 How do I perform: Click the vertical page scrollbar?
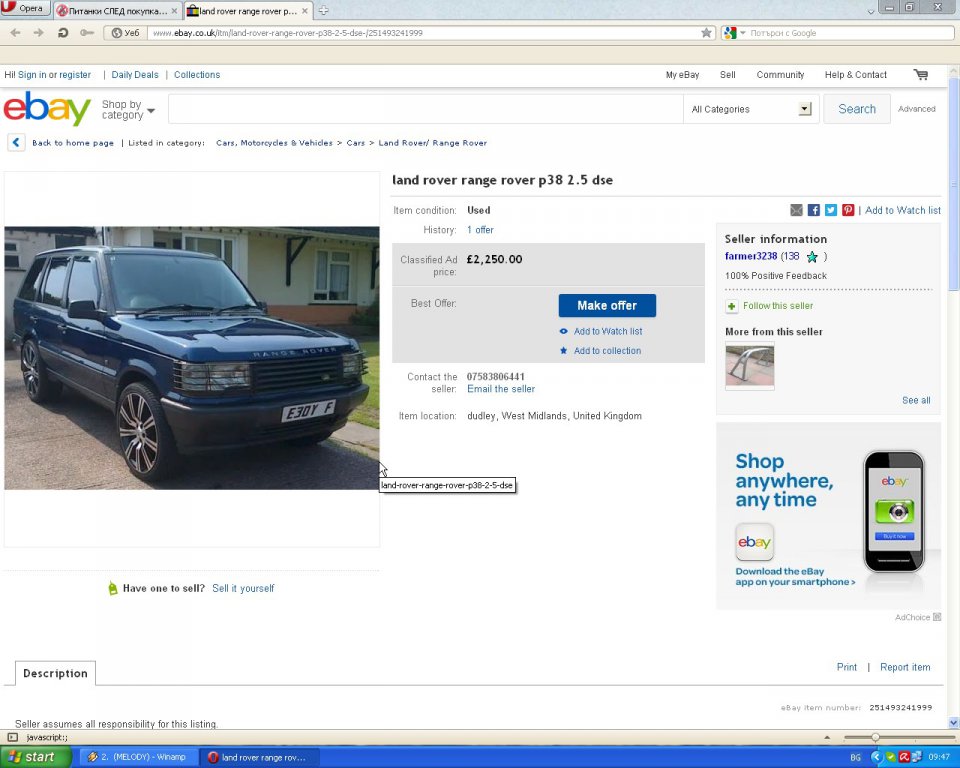pos(953,184)
